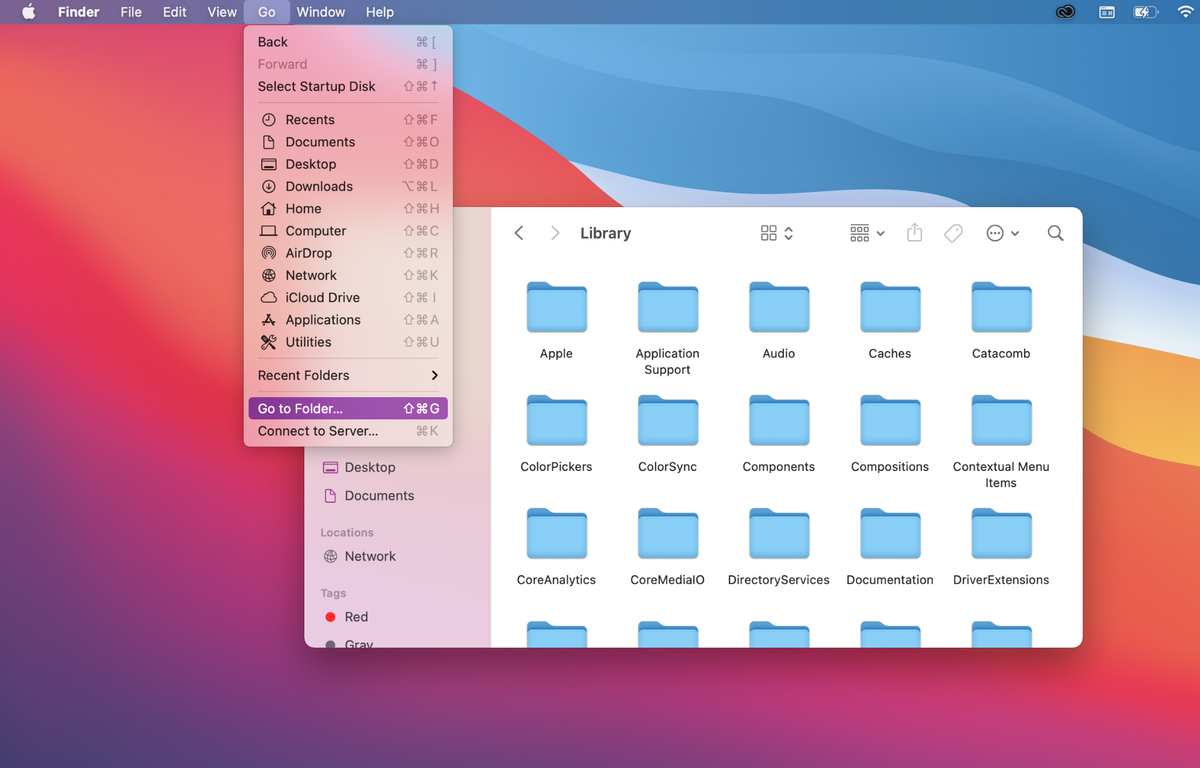Click the Wi-Fi status icon
Viewport: 1200px width, 768px height.
[x=1184, y=12]
